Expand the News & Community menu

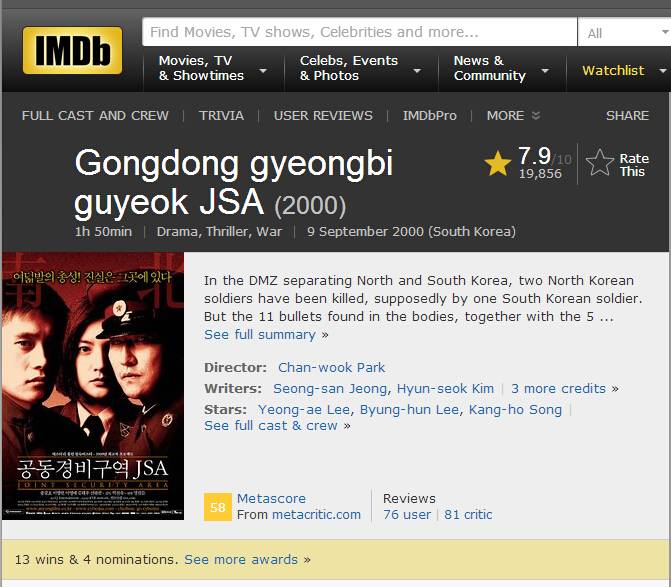(502, 68)
